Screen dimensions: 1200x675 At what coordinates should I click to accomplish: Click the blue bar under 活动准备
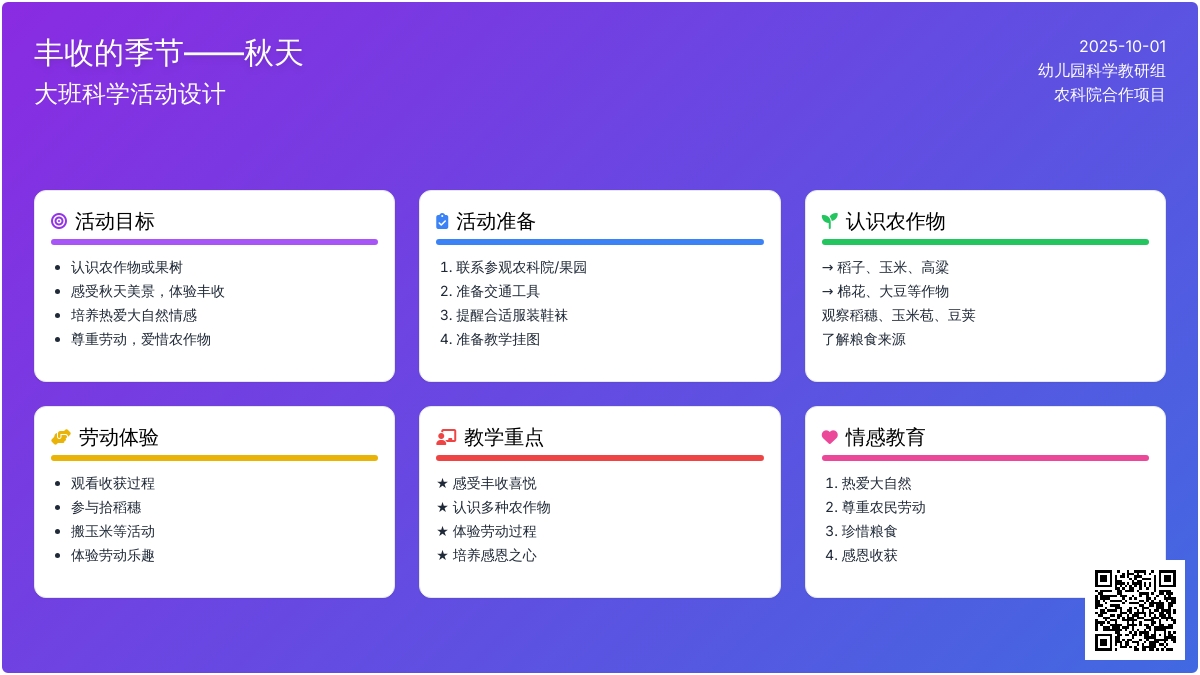(599, 242)
